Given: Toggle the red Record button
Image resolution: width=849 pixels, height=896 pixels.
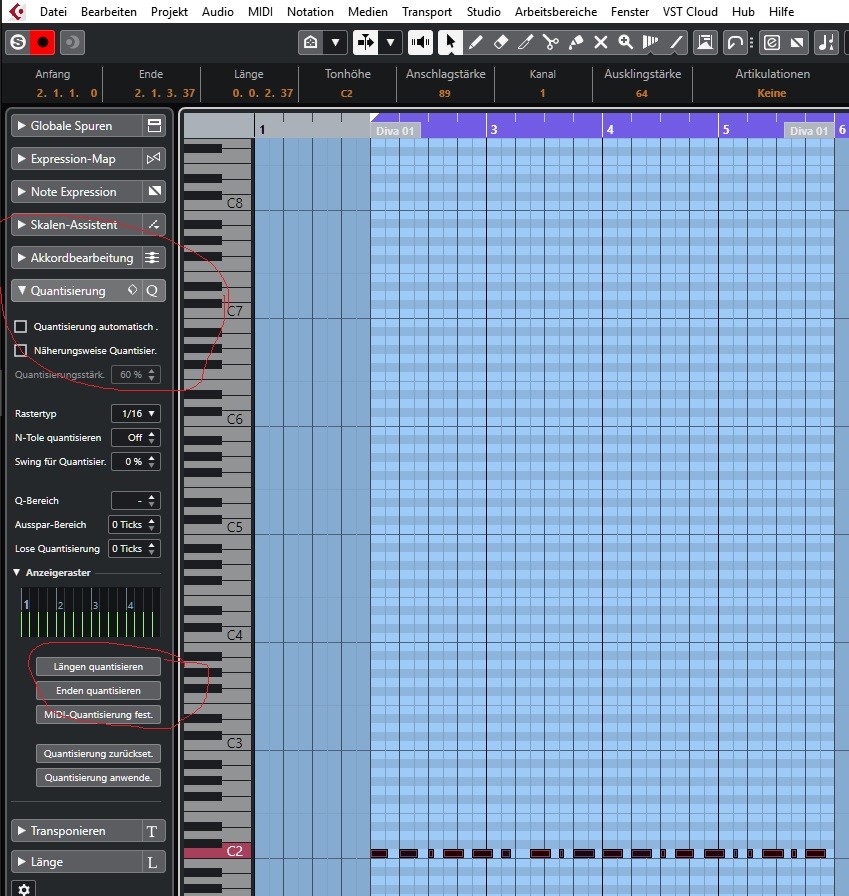Looking at the screenshot, I should [43, 42].
